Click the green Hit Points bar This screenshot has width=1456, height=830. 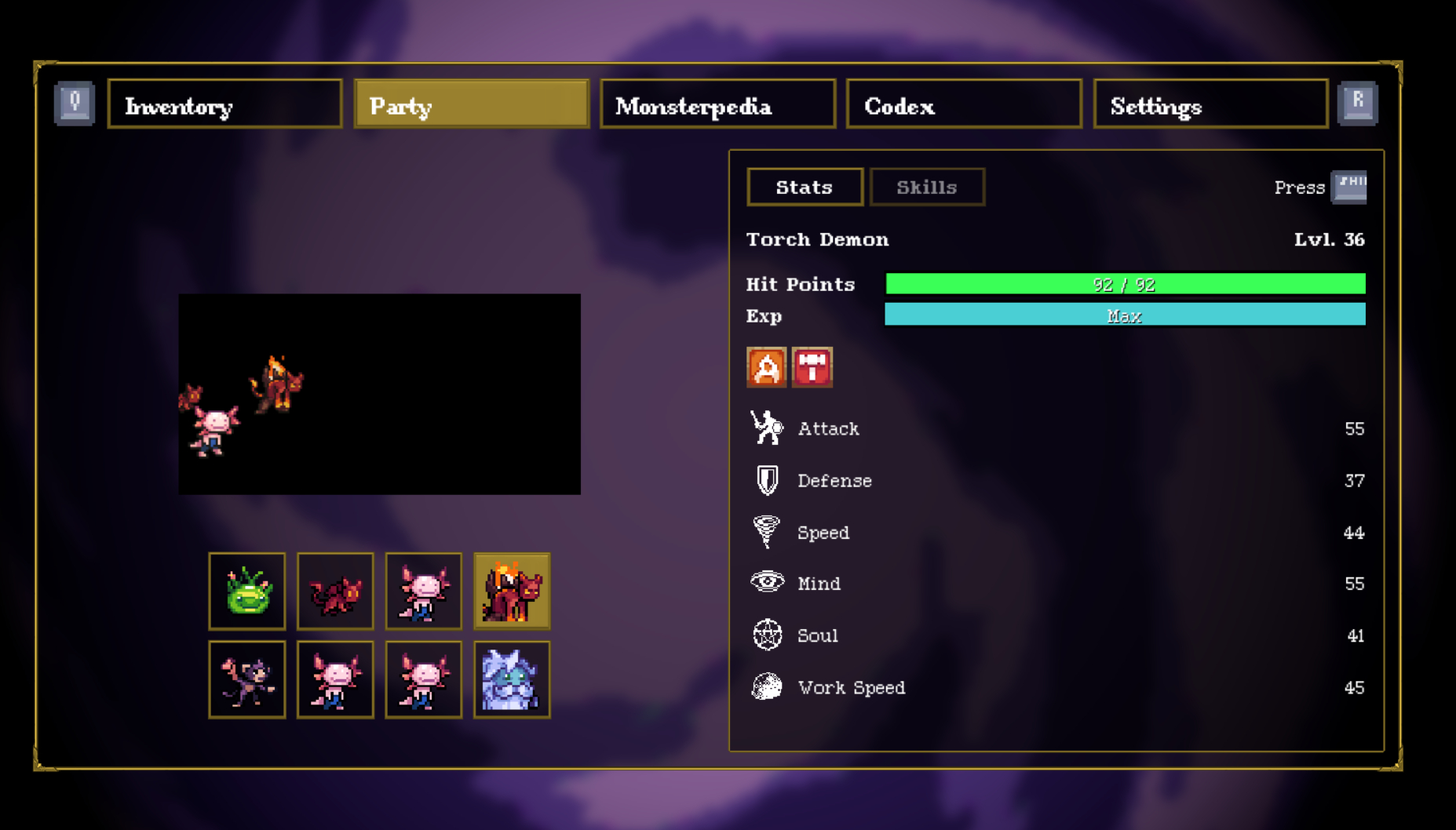pyautogui.click(x=1125, y=284)
